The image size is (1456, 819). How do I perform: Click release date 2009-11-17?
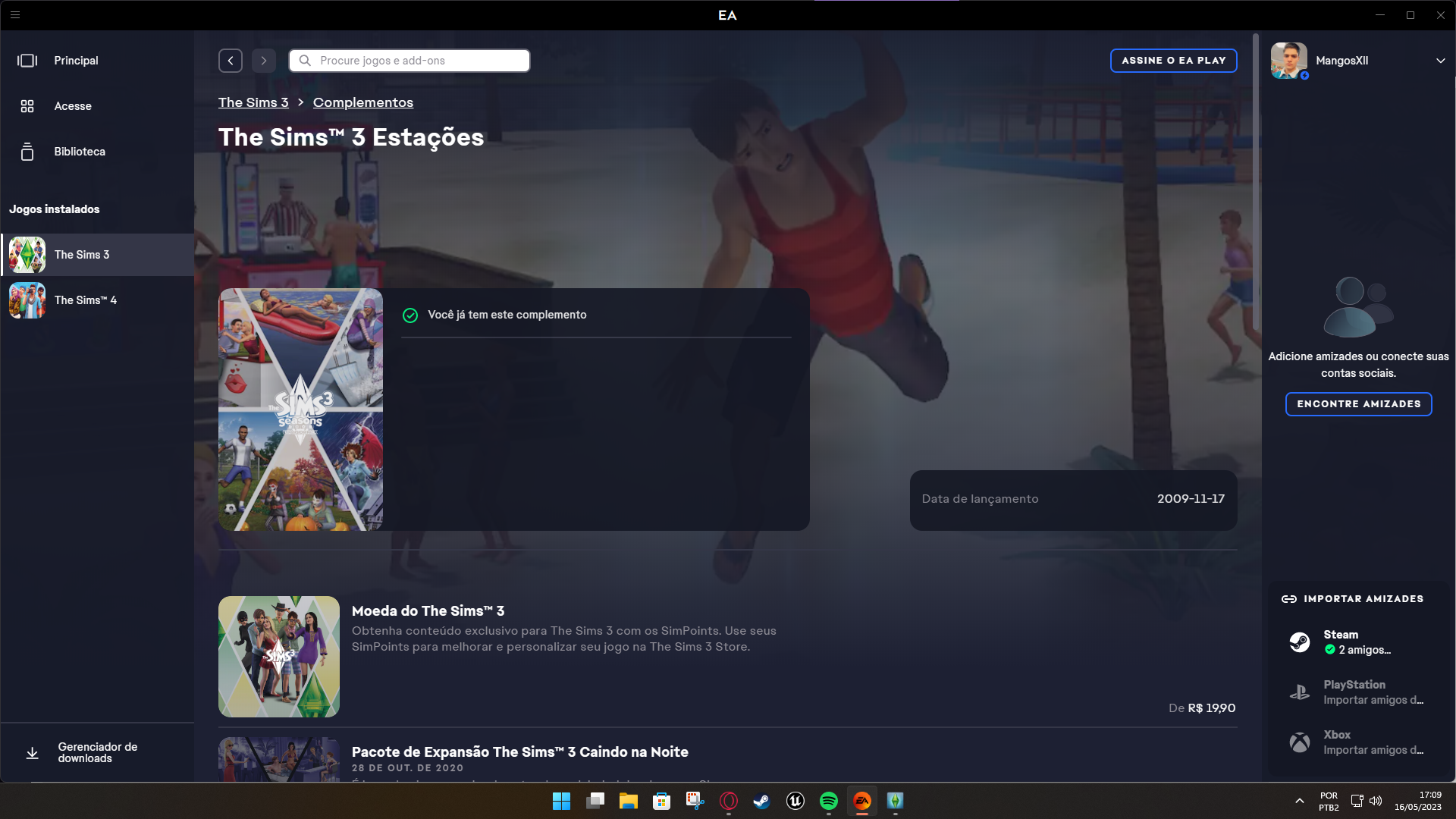pyautogui.click(x=1191, y=499)
